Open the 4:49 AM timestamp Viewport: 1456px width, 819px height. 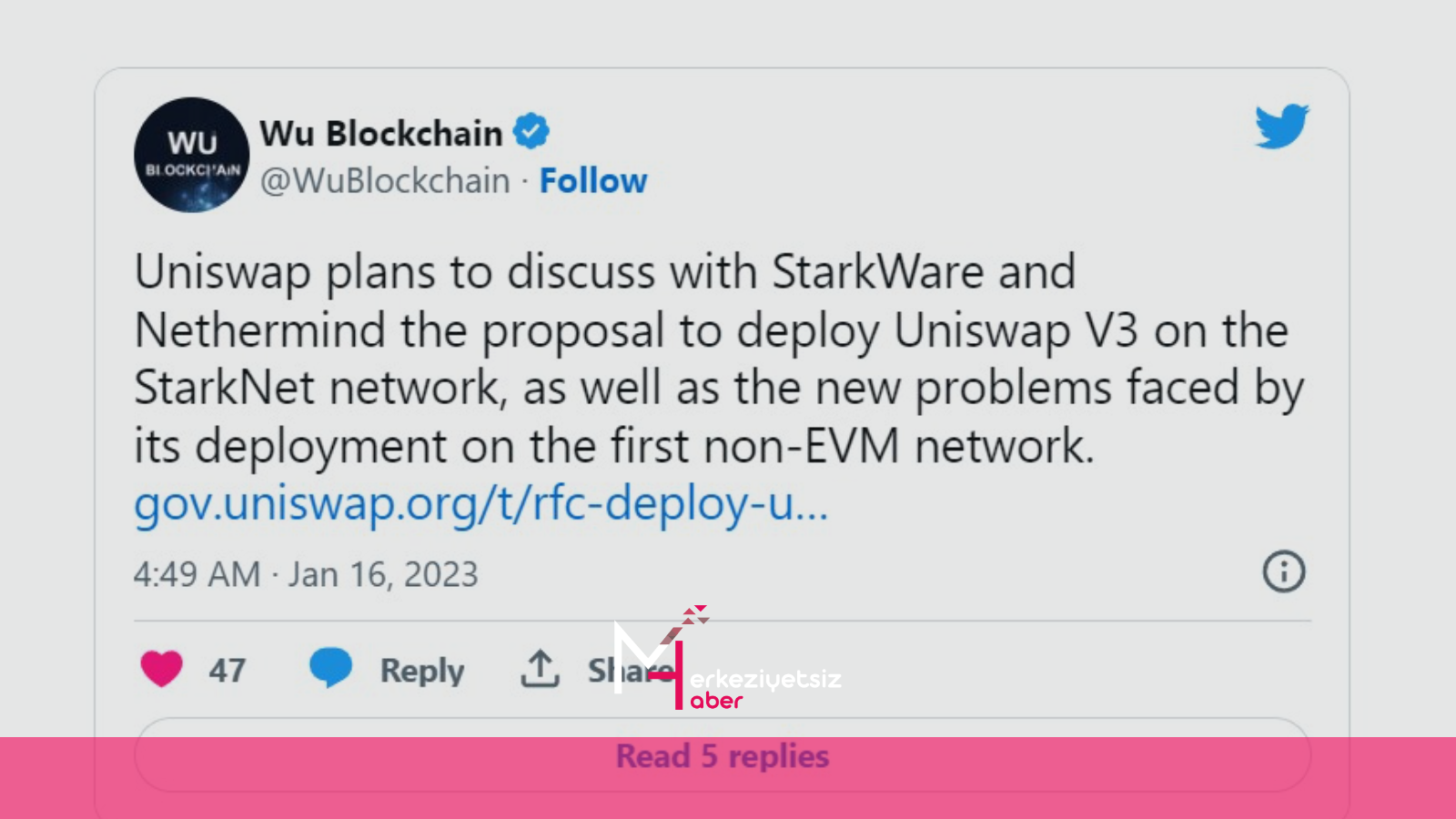[x=197, y=575]
